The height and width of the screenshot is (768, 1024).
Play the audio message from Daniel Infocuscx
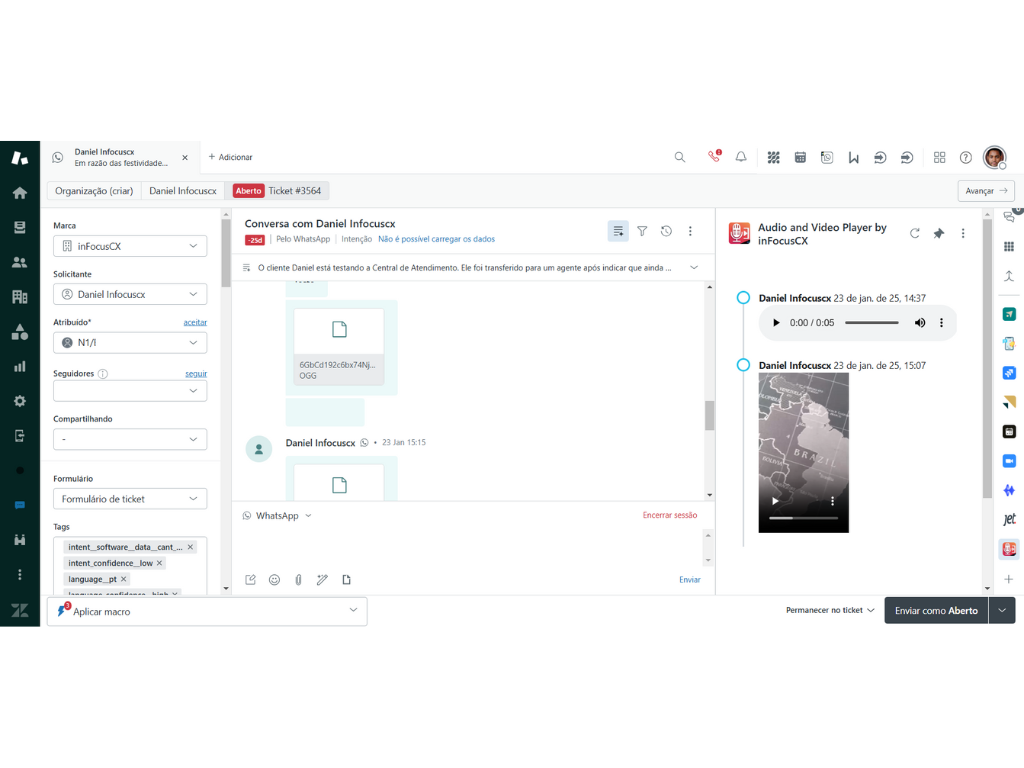pos(776,323)
